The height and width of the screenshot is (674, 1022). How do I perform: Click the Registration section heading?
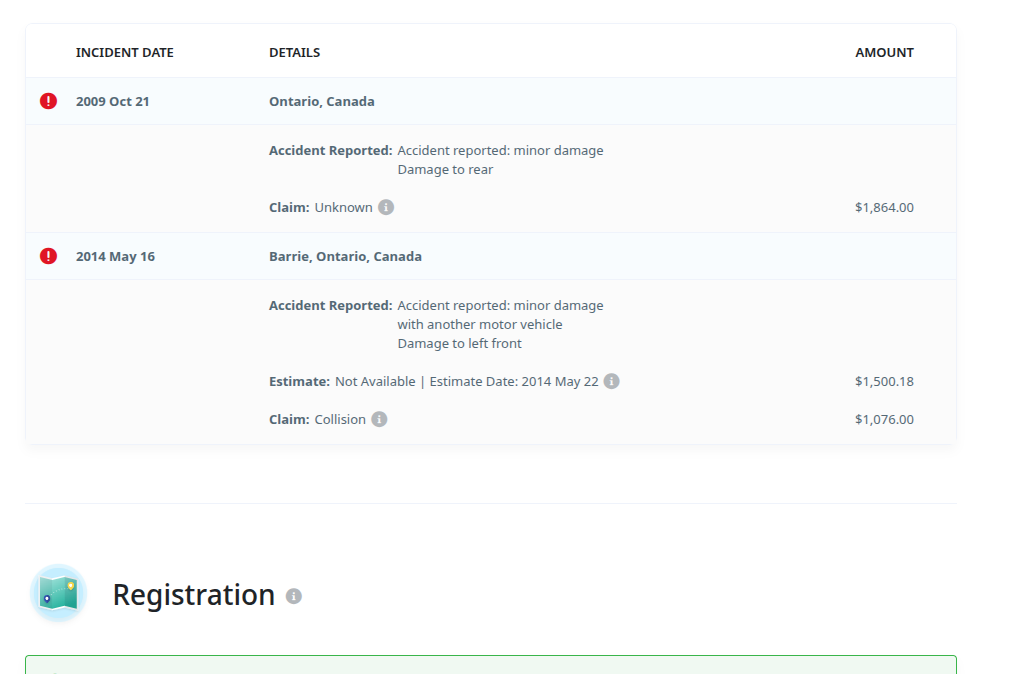(194, 595)
